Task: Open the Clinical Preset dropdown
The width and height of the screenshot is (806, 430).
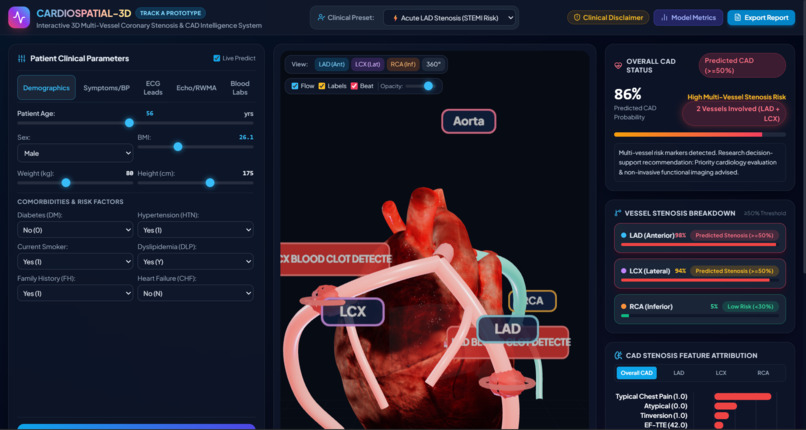Action: [449, 17]
